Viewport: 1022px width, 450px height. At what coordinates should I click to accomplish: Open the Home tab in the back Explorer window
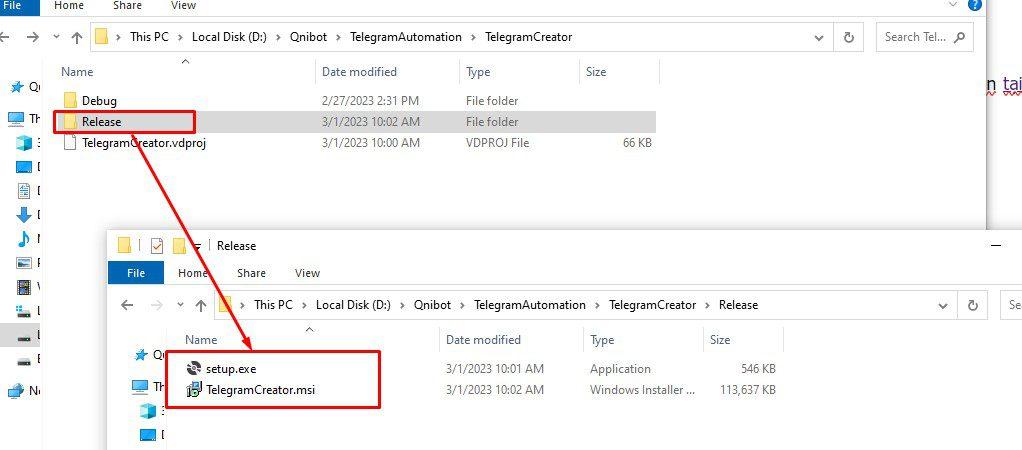[68, 6]
